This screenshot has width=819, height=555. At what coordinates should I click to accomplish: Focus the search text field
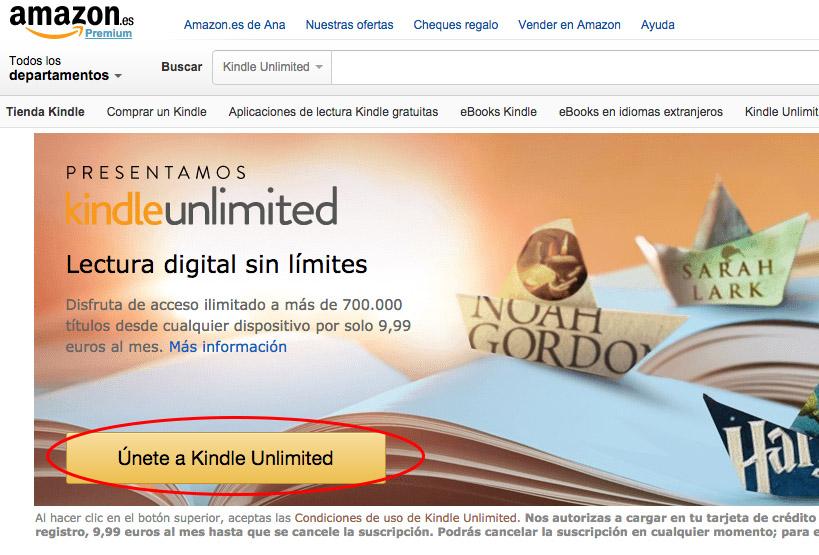(x=575, y=67)
